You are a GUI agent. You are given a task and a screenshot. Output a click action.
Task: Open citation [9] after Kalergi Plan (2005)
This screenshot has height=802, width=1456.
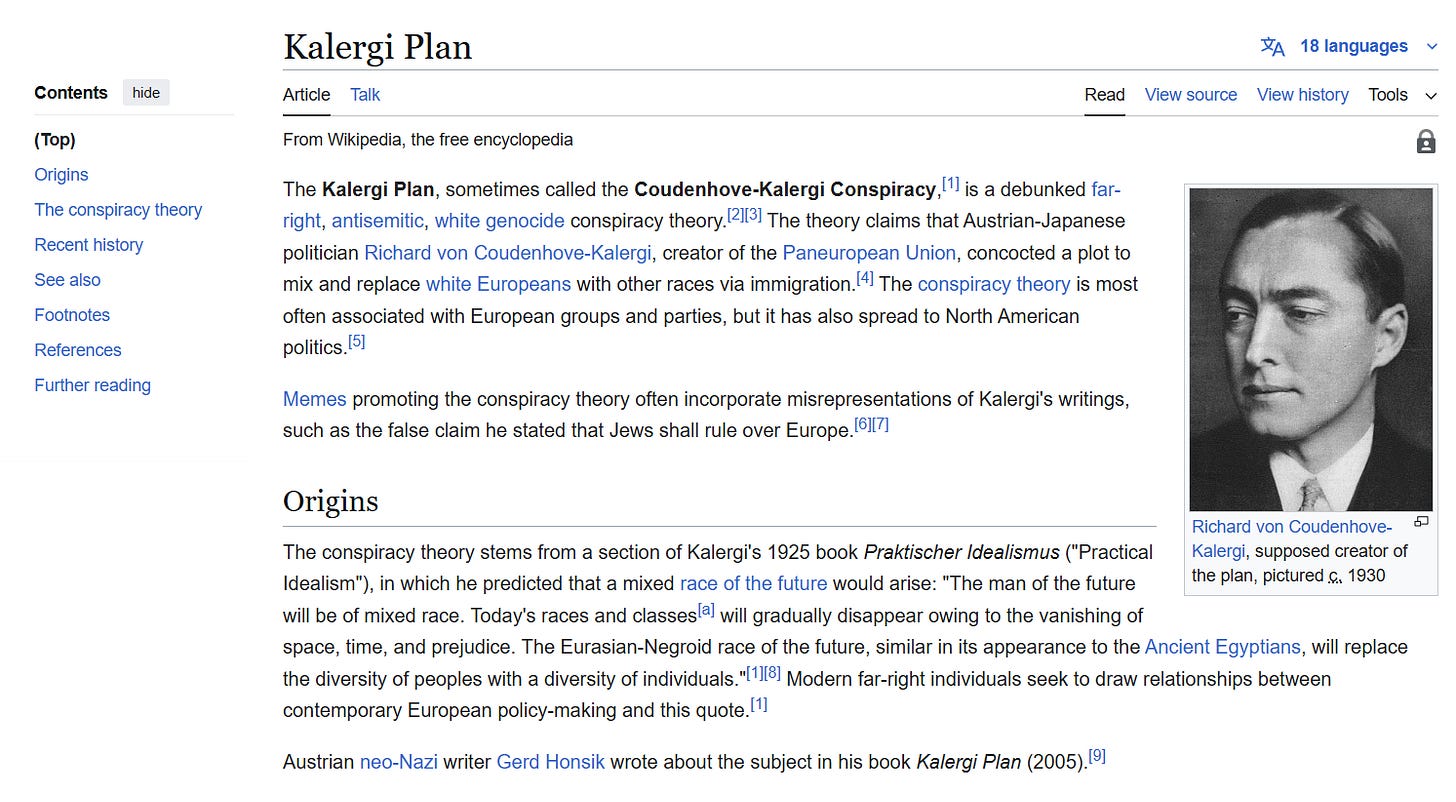coord(1097,756)
